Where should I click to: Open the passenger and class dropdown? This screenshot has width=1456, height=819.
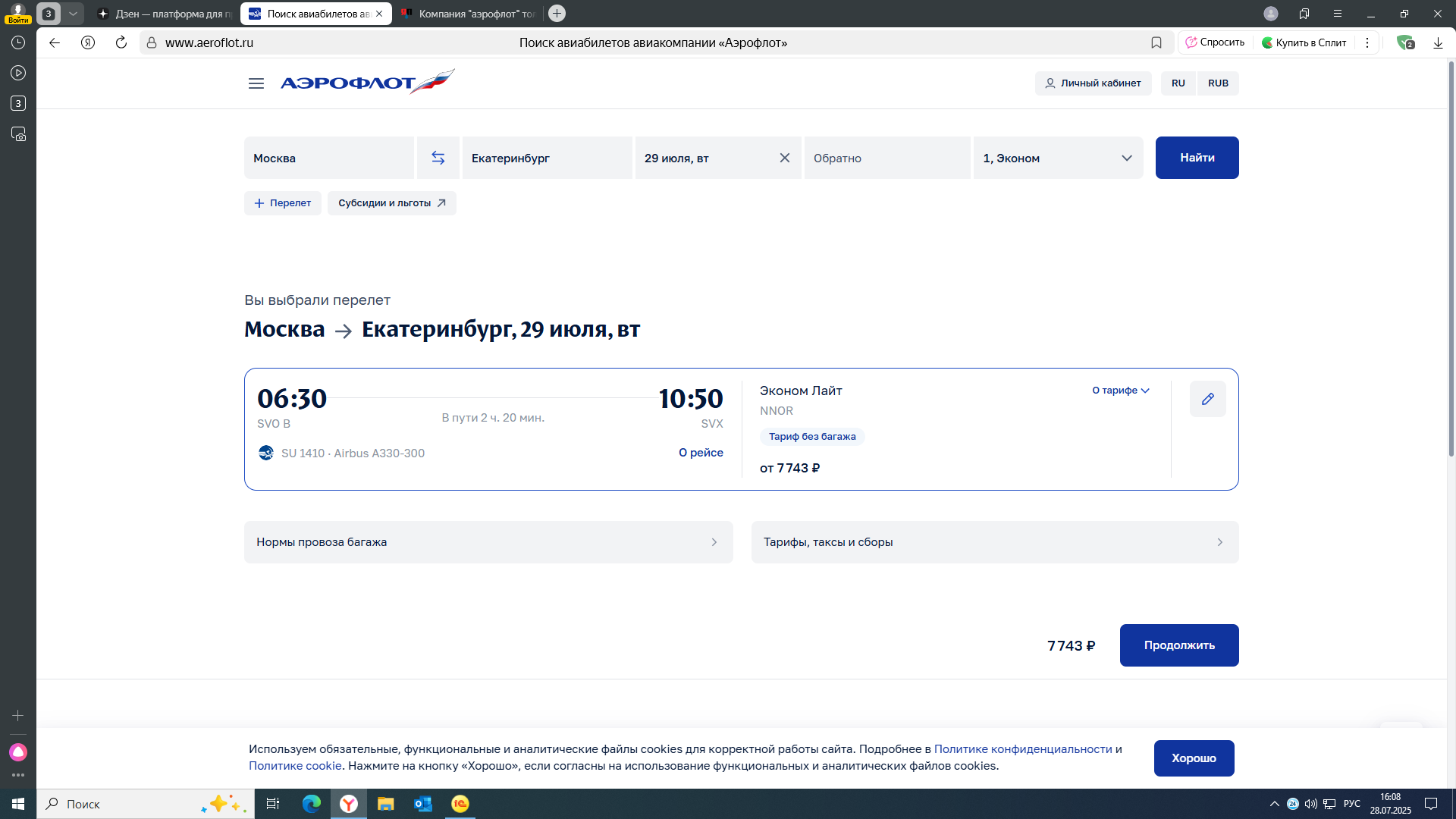[x=1059, y=158]
